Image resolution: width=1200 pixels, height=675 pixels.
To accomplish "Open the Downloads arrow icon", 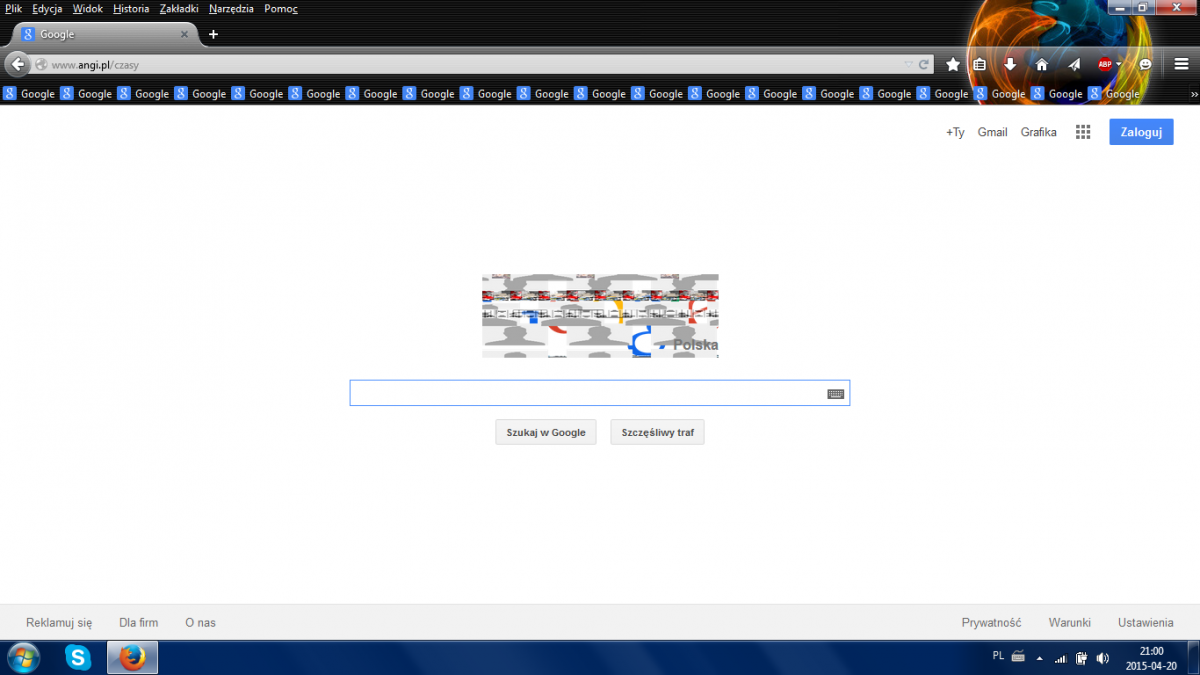I will [x=1010, y=64].
